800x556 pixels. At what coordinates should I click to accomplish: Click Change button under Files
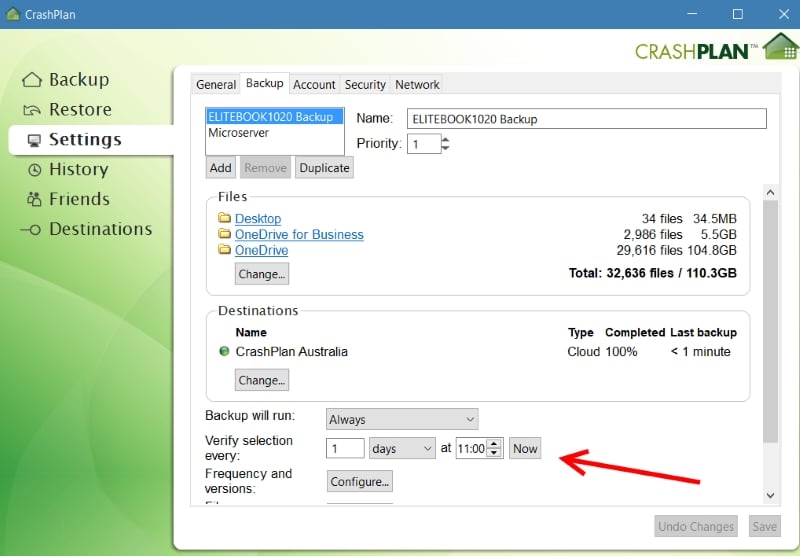coord(262,274)
